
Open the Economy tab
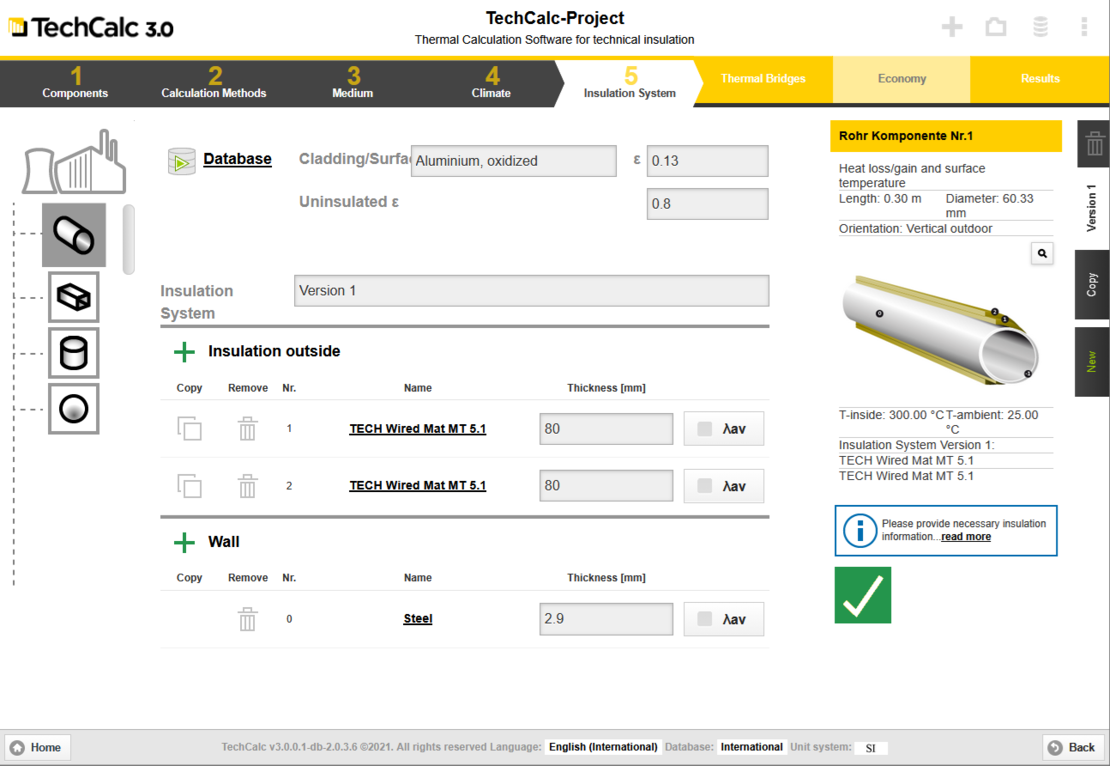pyautogui.click(x=902, y=79)
